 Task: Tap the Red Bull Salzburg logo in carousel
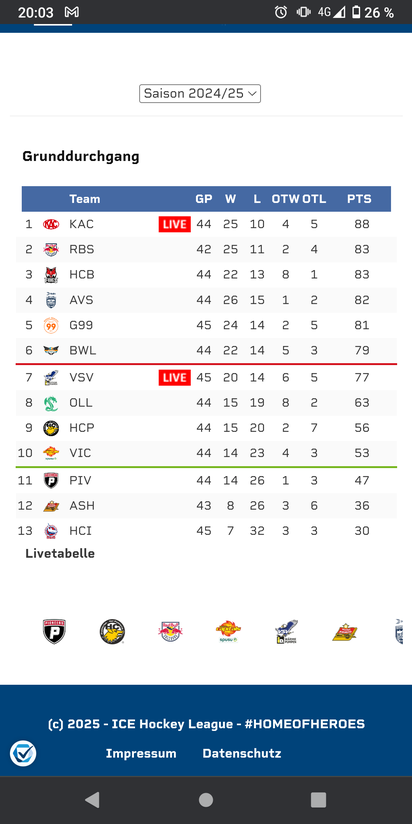[x=170, y=631]
